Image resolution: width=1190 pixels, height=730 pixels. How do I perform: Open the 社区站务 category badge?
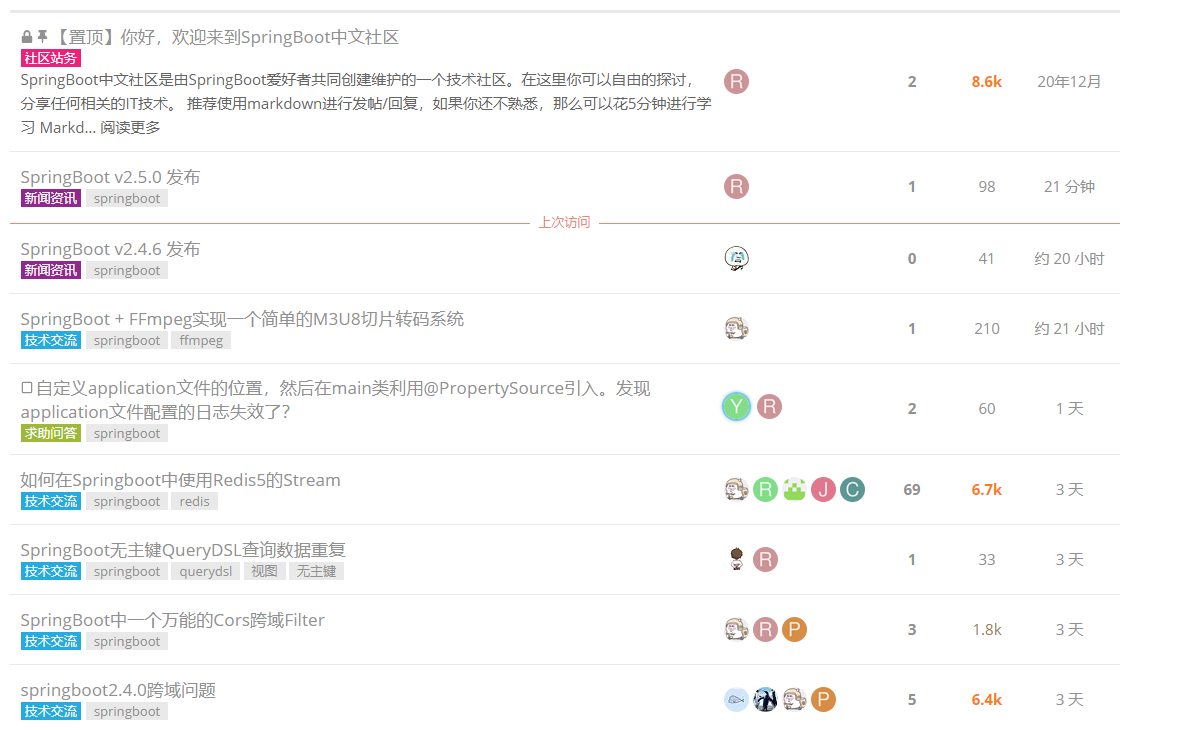(50, 59)
